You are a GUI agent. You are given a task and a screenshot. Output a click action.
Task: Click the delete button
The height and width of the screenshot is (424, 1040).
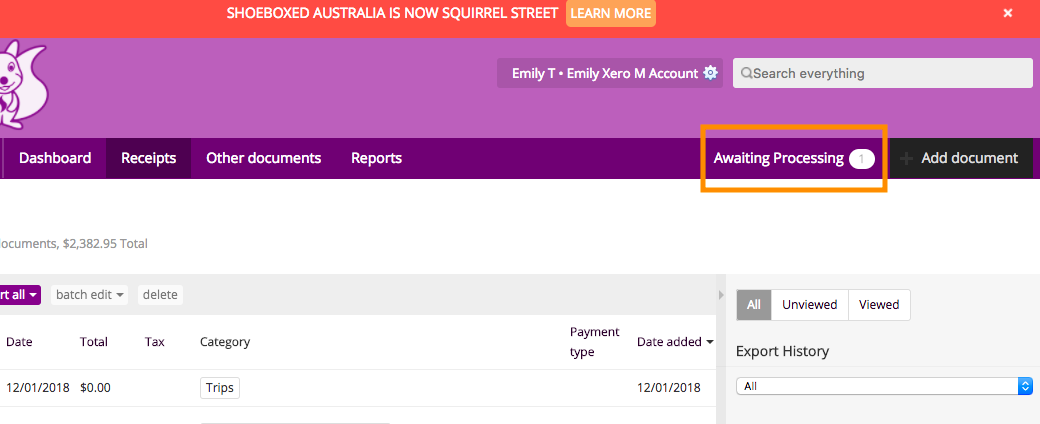tap(160, 295)
